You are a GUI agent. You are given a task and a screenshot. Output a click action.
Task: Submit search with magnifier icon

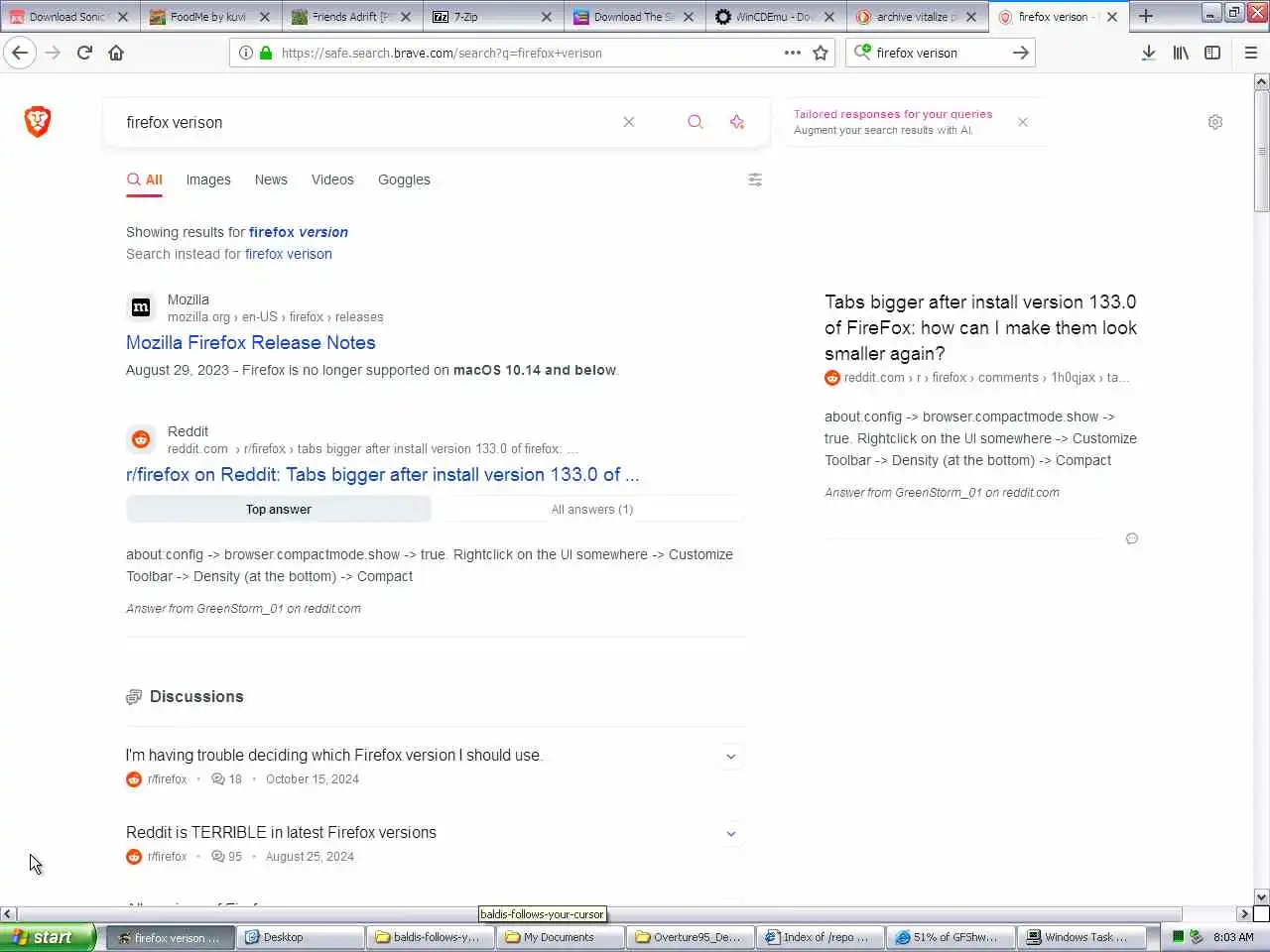coord(696,122)
